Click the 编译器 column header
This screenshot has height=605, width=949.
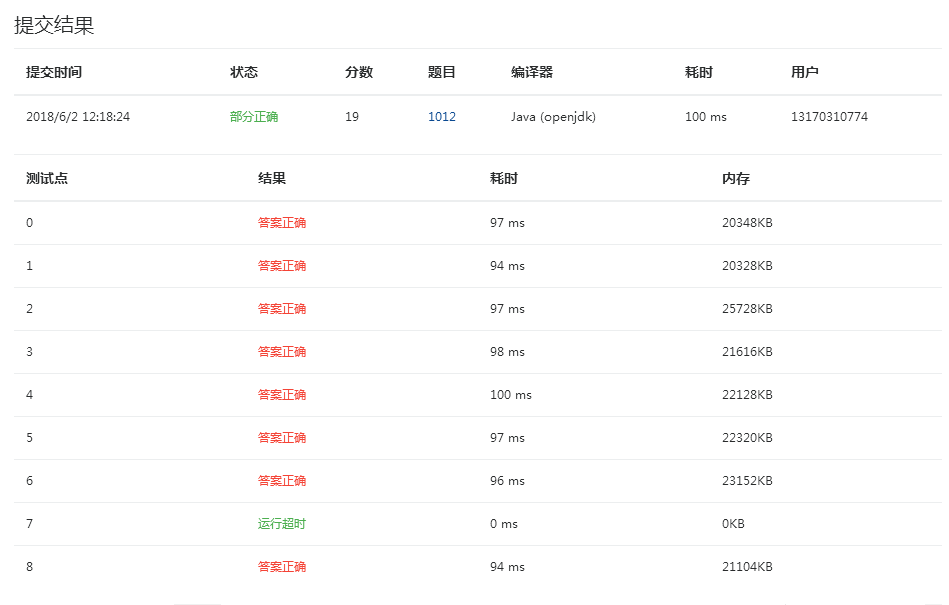[x=532, y=72]
